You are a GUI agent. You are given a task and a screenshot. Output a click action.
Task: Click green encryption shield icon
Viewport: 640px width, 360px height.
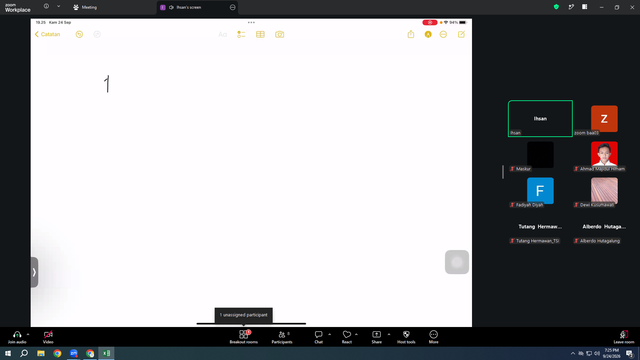(556, 7)
